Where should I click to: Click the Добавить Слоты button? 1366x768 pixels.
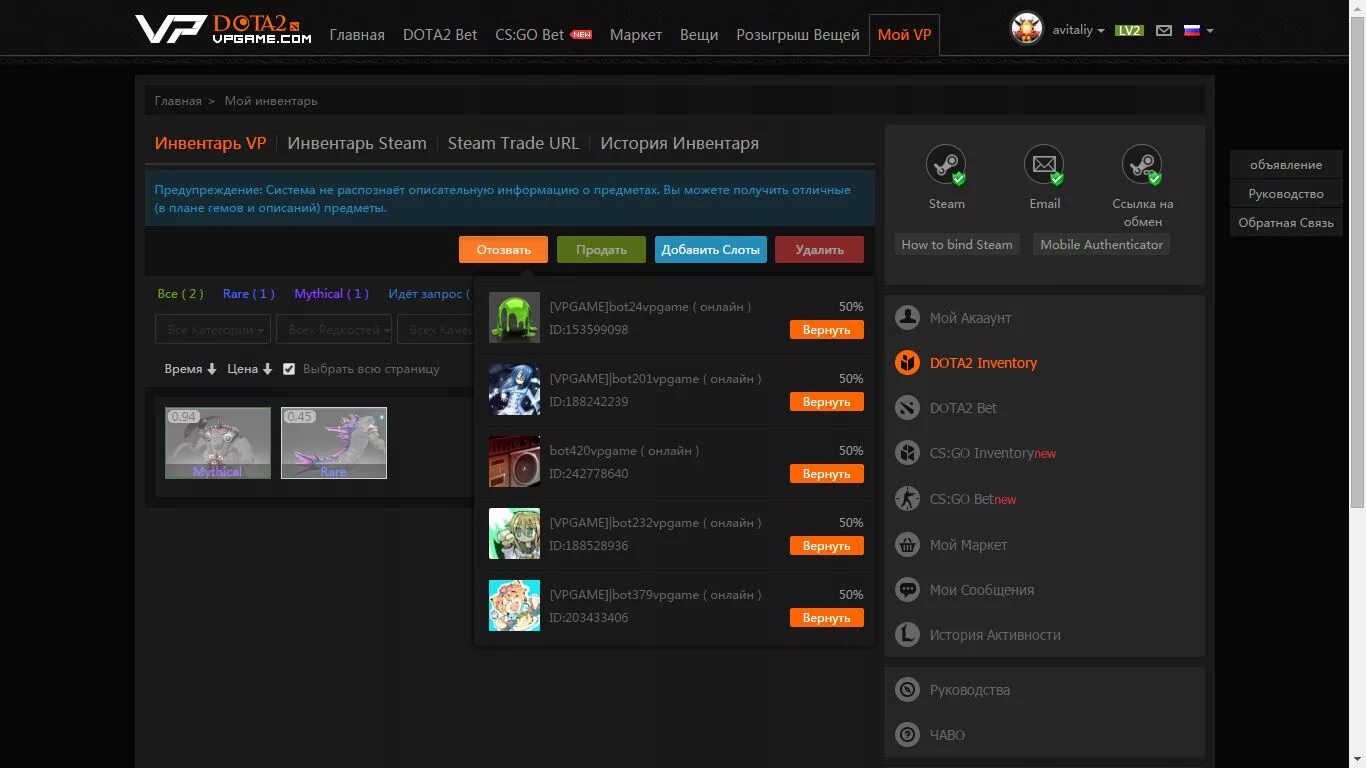tap(711, 250)
